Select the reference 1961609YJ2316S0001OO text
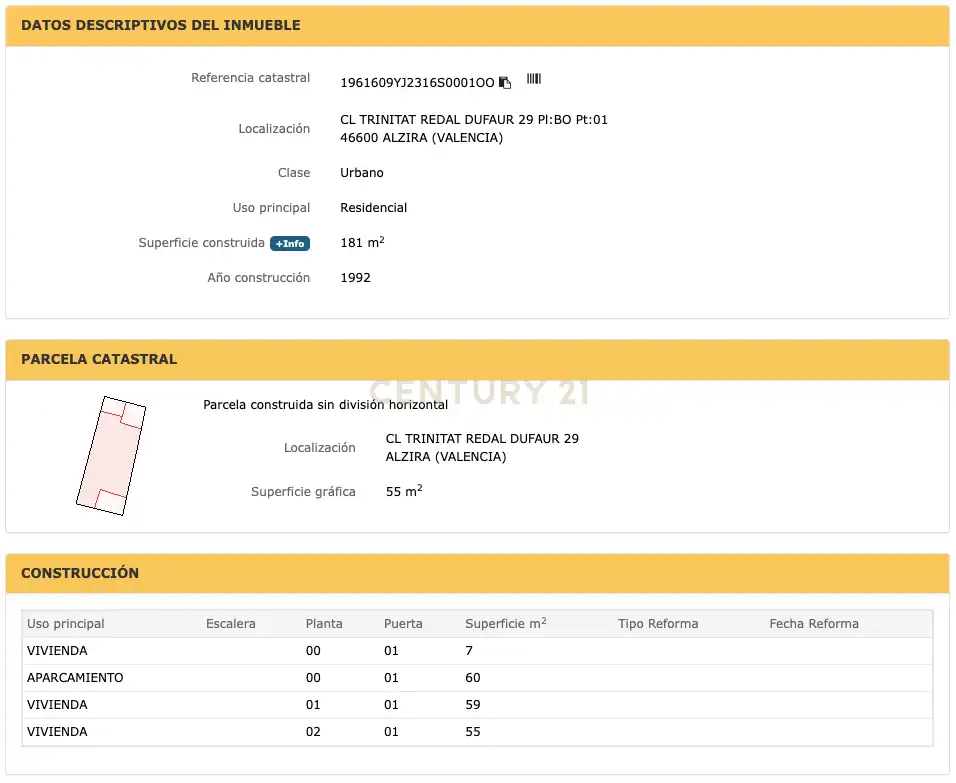Screen dimensions: 956x783 click(x=417, y=83)
